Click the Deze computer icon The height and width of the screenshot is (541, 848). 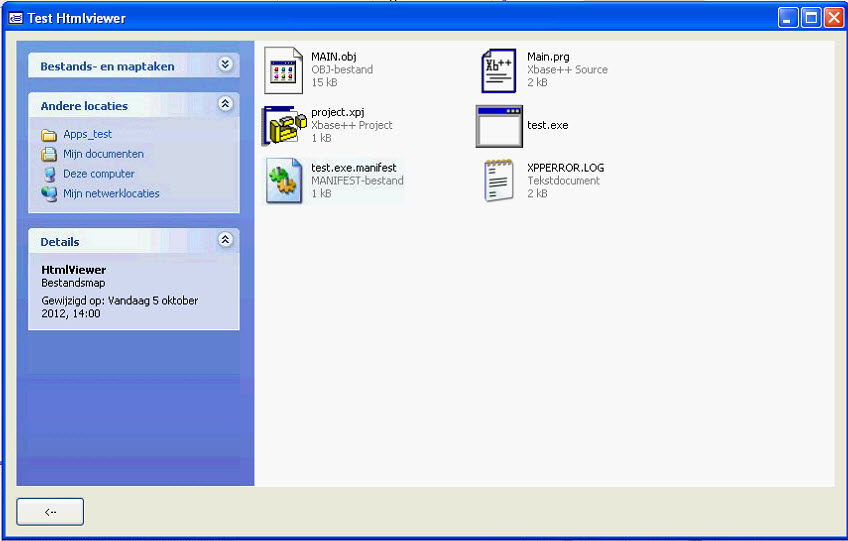(49, 174)
